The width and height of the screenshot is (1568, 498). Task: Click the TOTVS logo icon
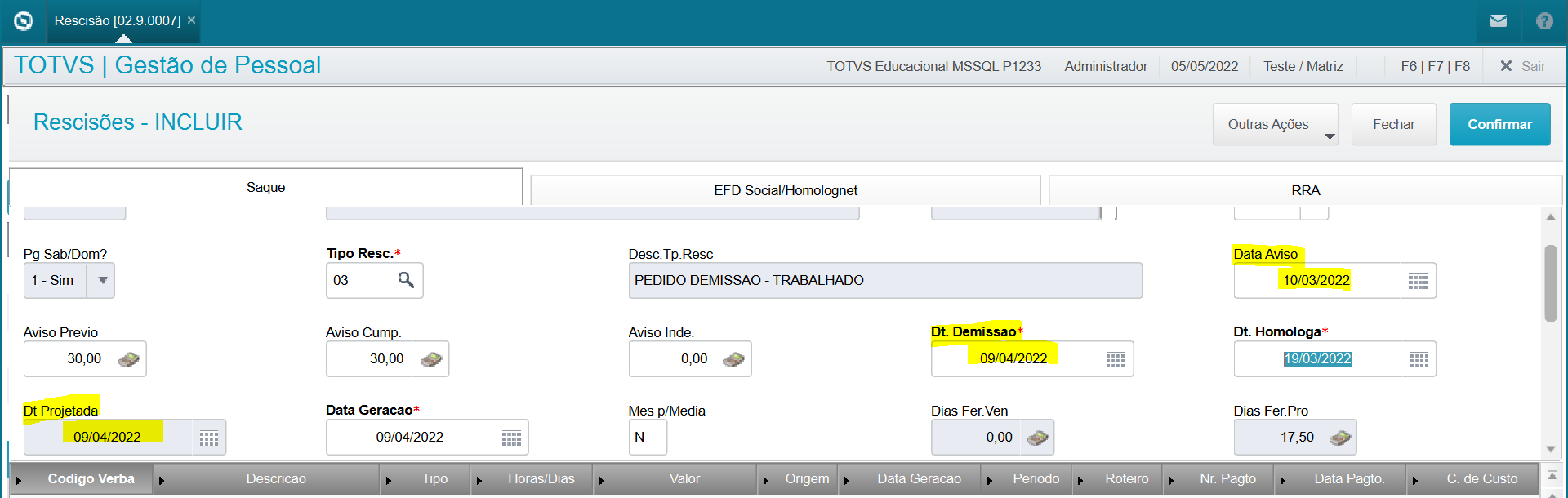[x=24, y=20]
